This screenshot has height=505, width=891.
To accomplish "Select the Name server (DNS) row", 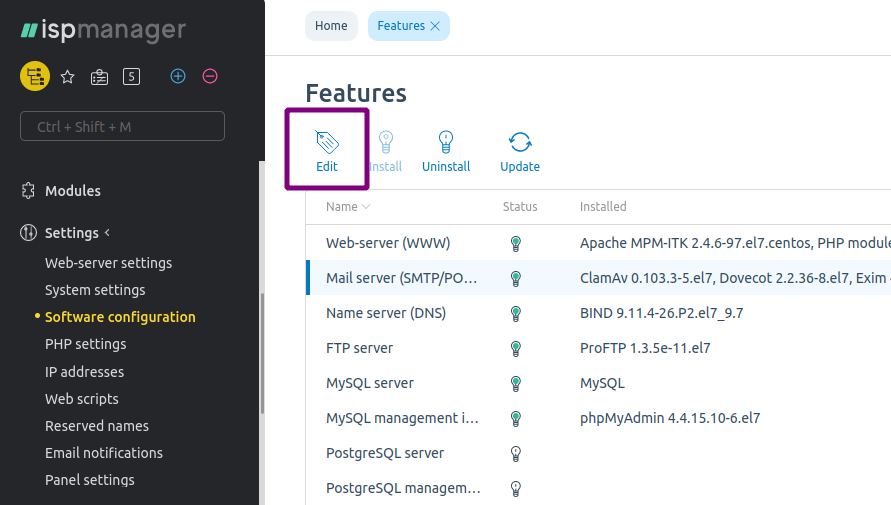I will (598, 313).
